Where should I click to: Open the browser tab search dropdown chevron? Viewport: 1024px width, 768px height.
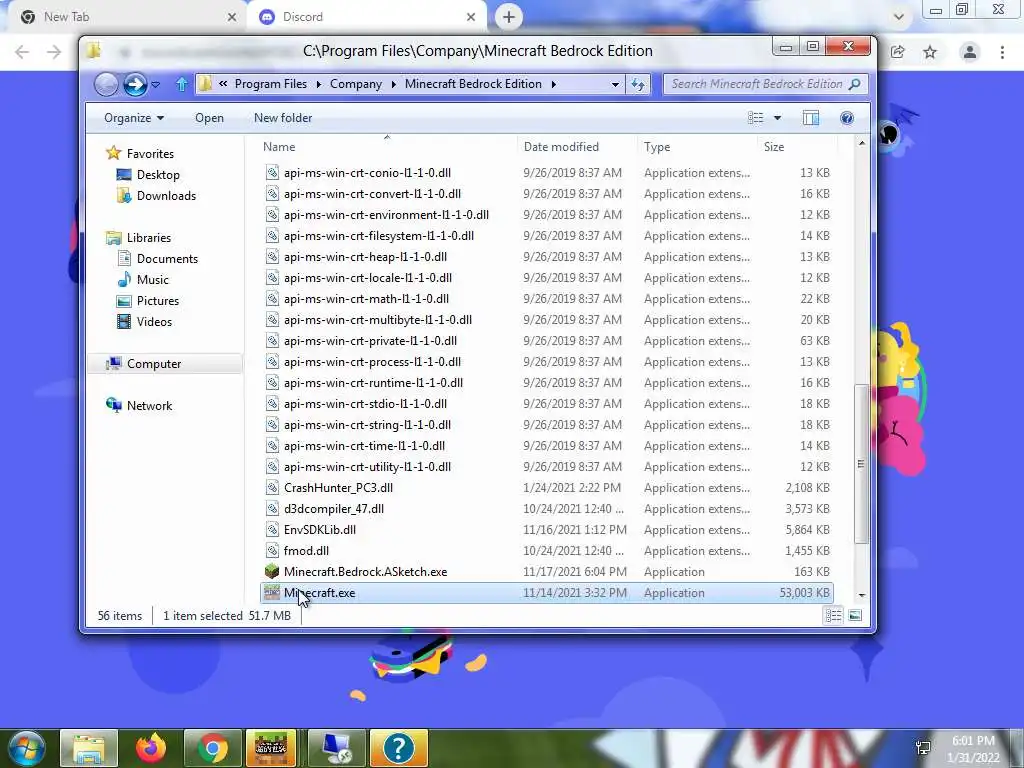tap(899, 17)
